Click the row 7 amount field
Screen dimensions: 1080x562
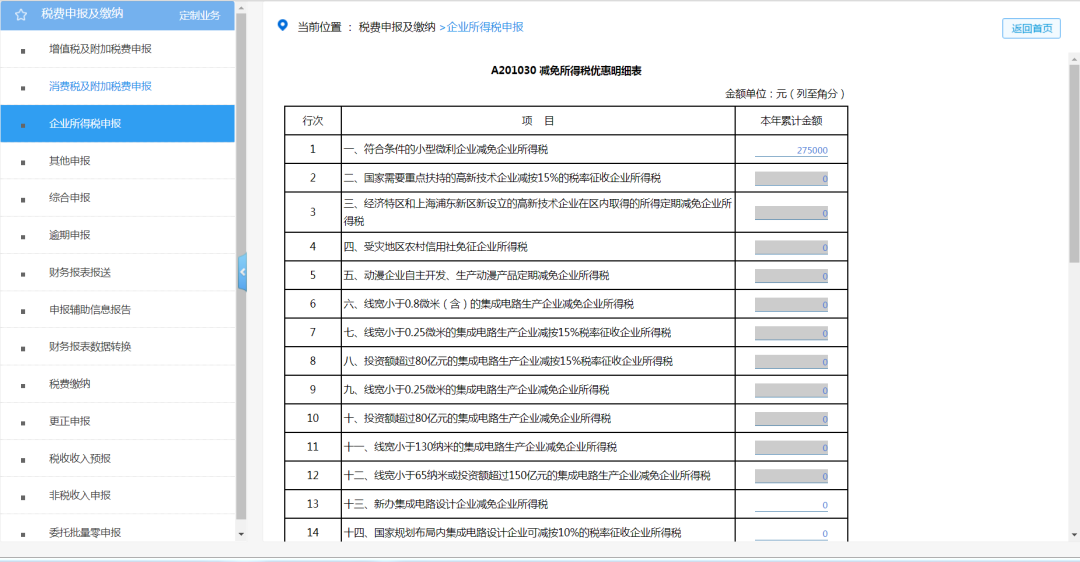pos(791,333)
